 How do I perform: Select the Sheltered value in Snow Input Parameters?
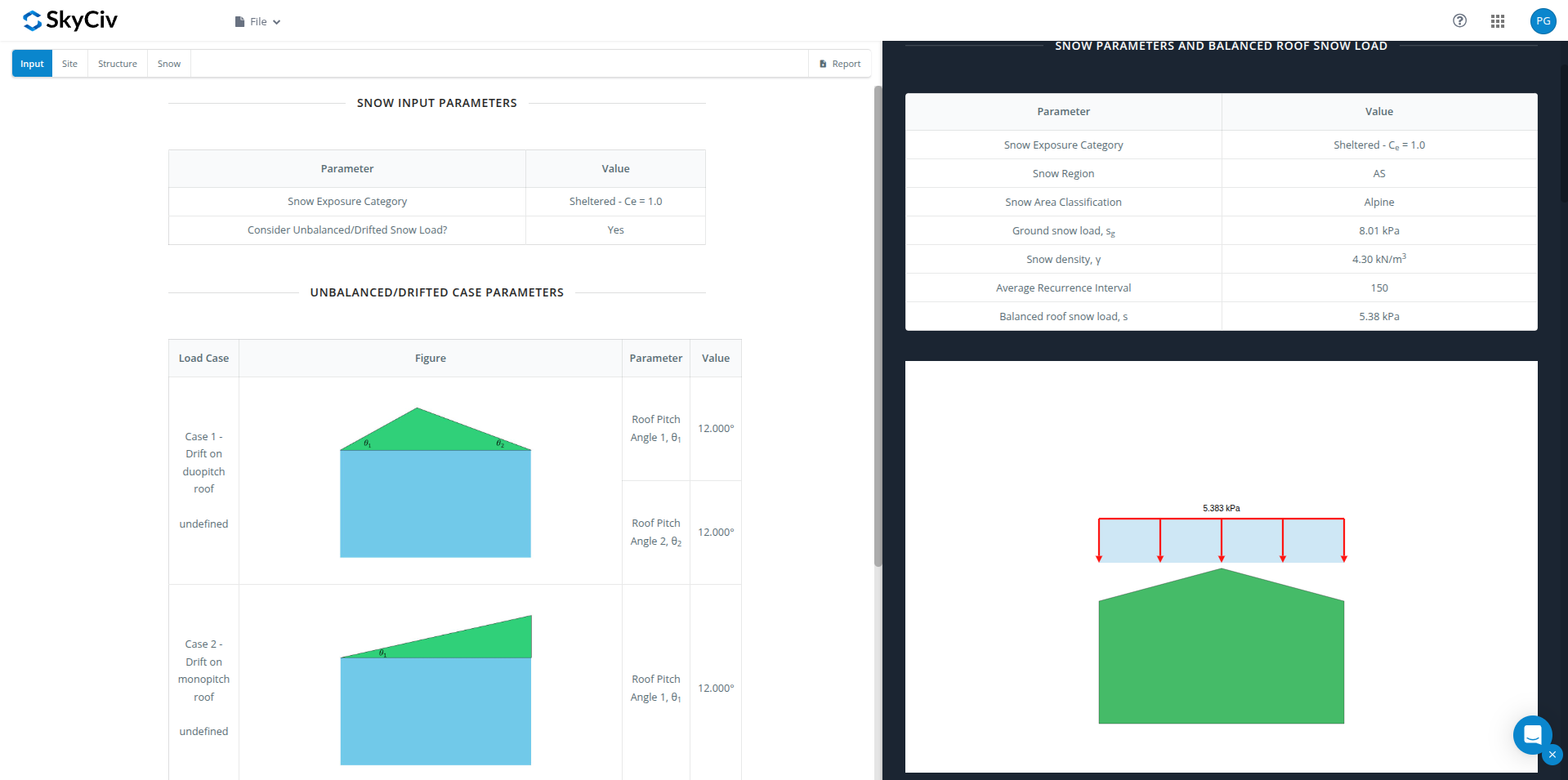click(x=615, y=202)
